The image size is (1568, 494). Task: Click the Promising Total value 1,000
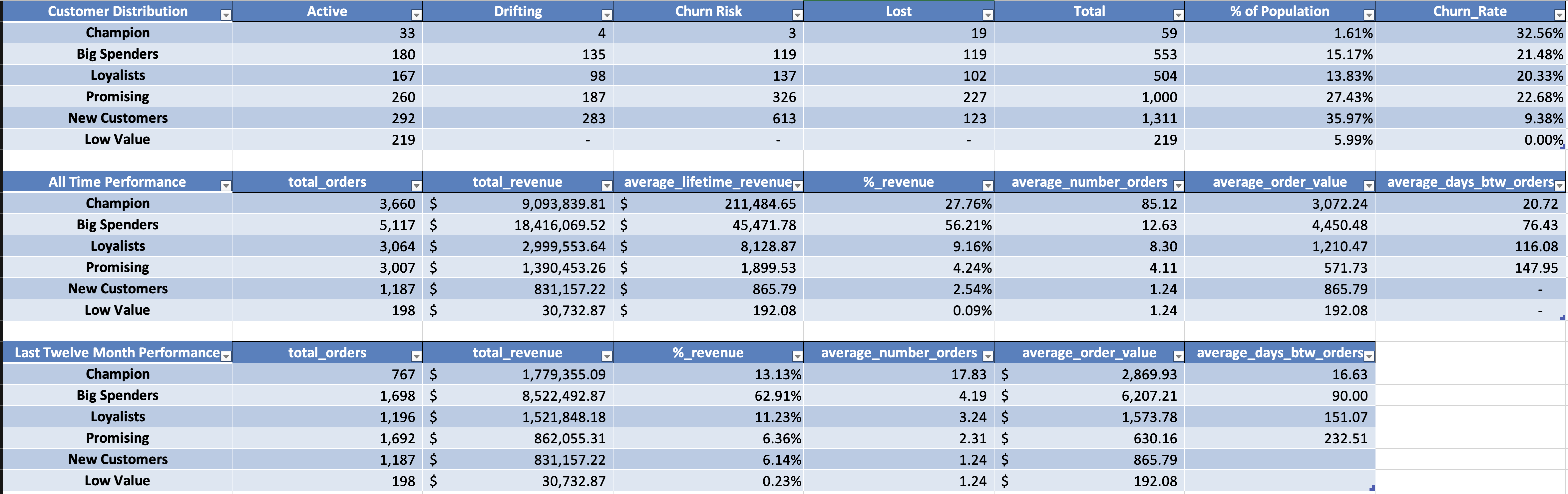[x=1089, y=97]
